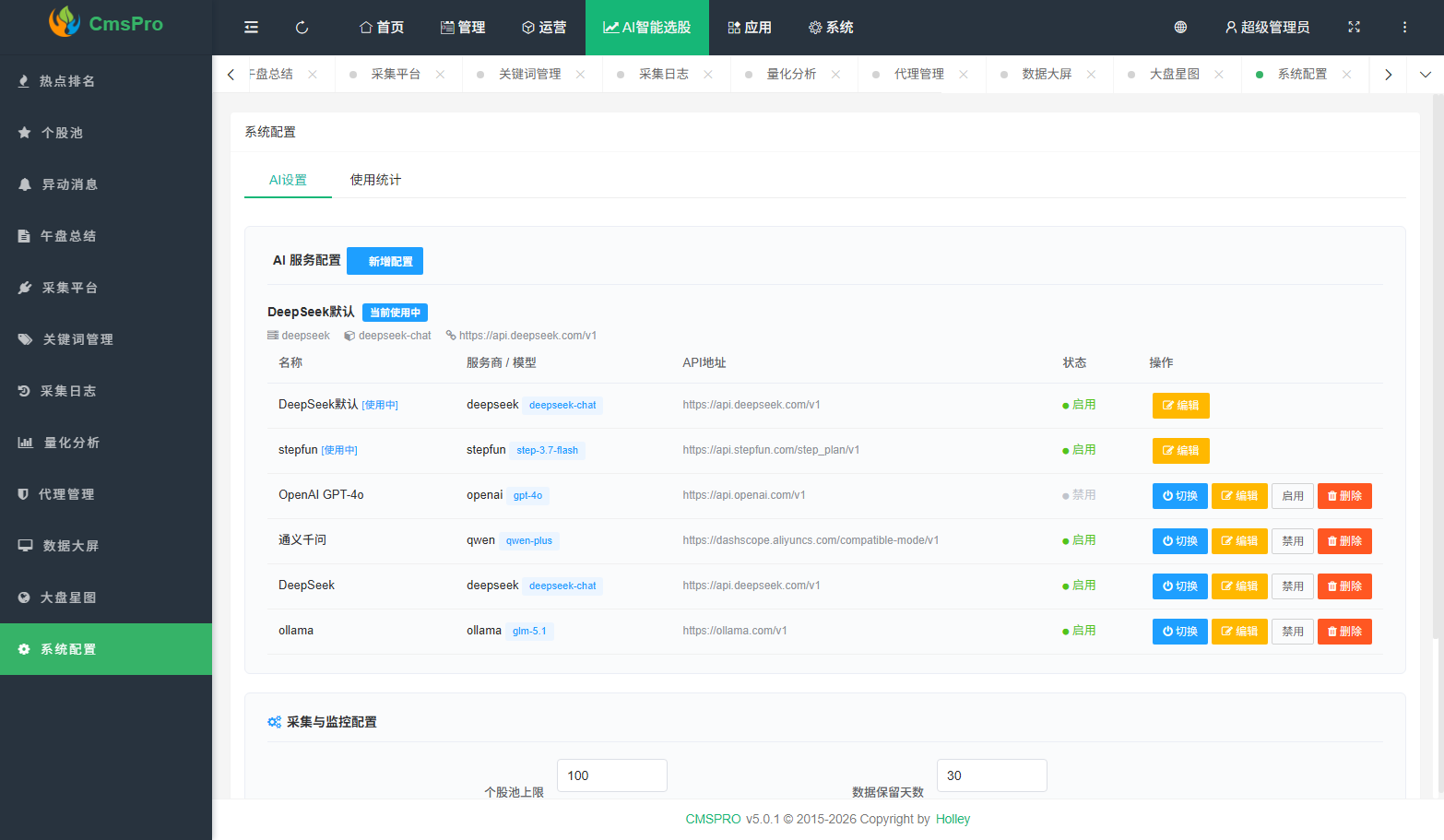This screenshot has width=1444, height=840.
Task: Collapse the sidebar menu toggle icon
Action: [251, 28]
